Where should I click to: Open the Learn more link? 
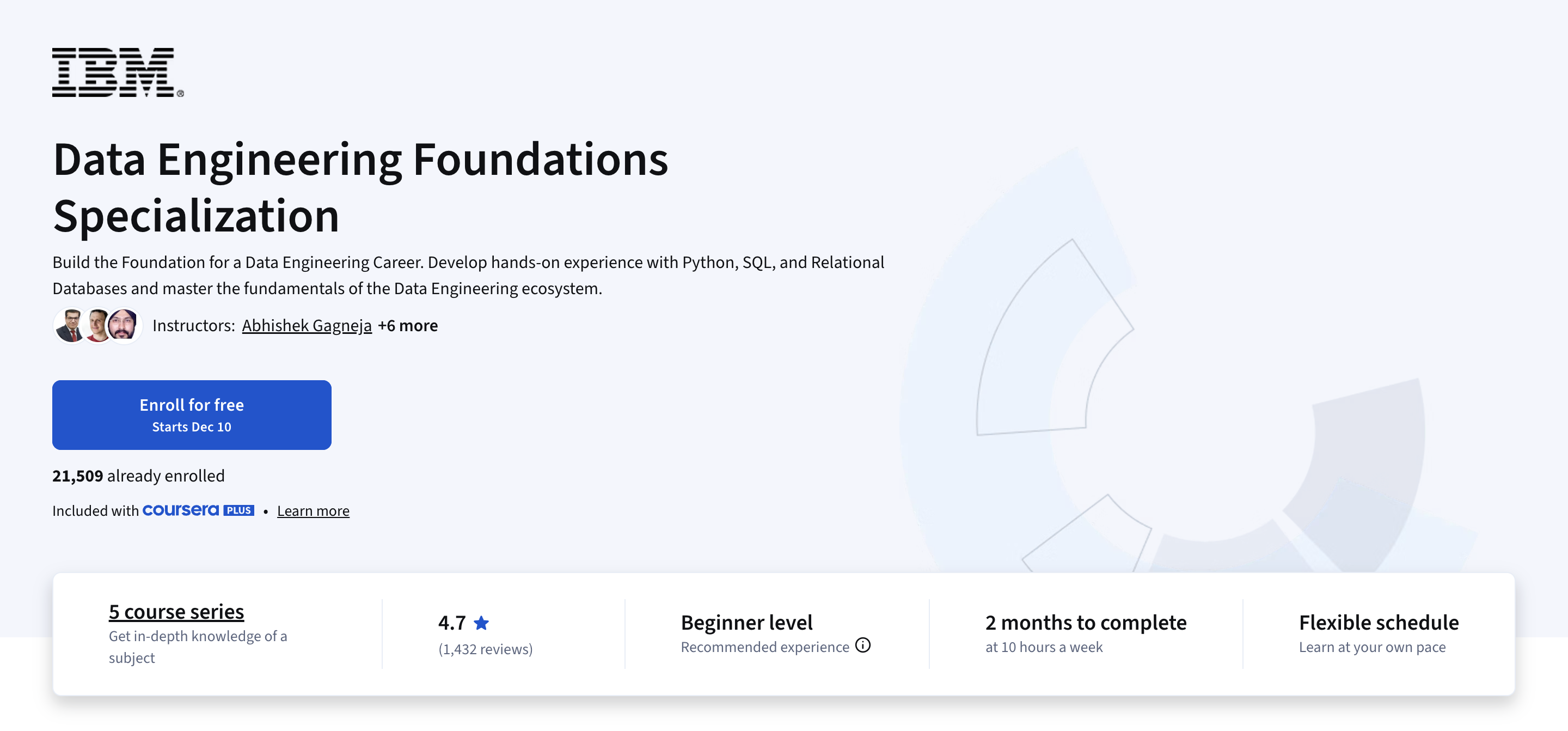pos(313,510)
